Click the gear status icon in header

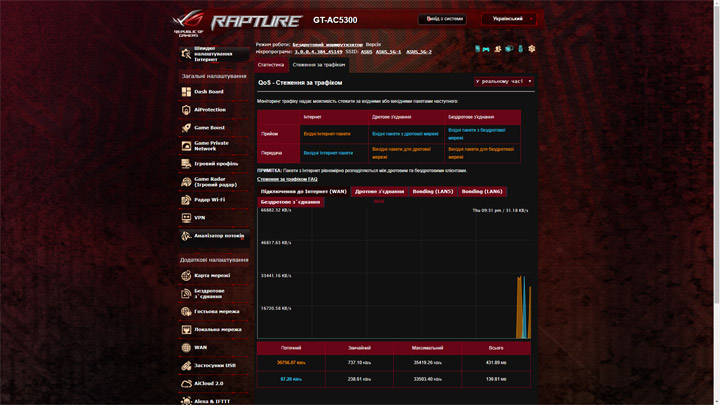(x=532, y=49)
